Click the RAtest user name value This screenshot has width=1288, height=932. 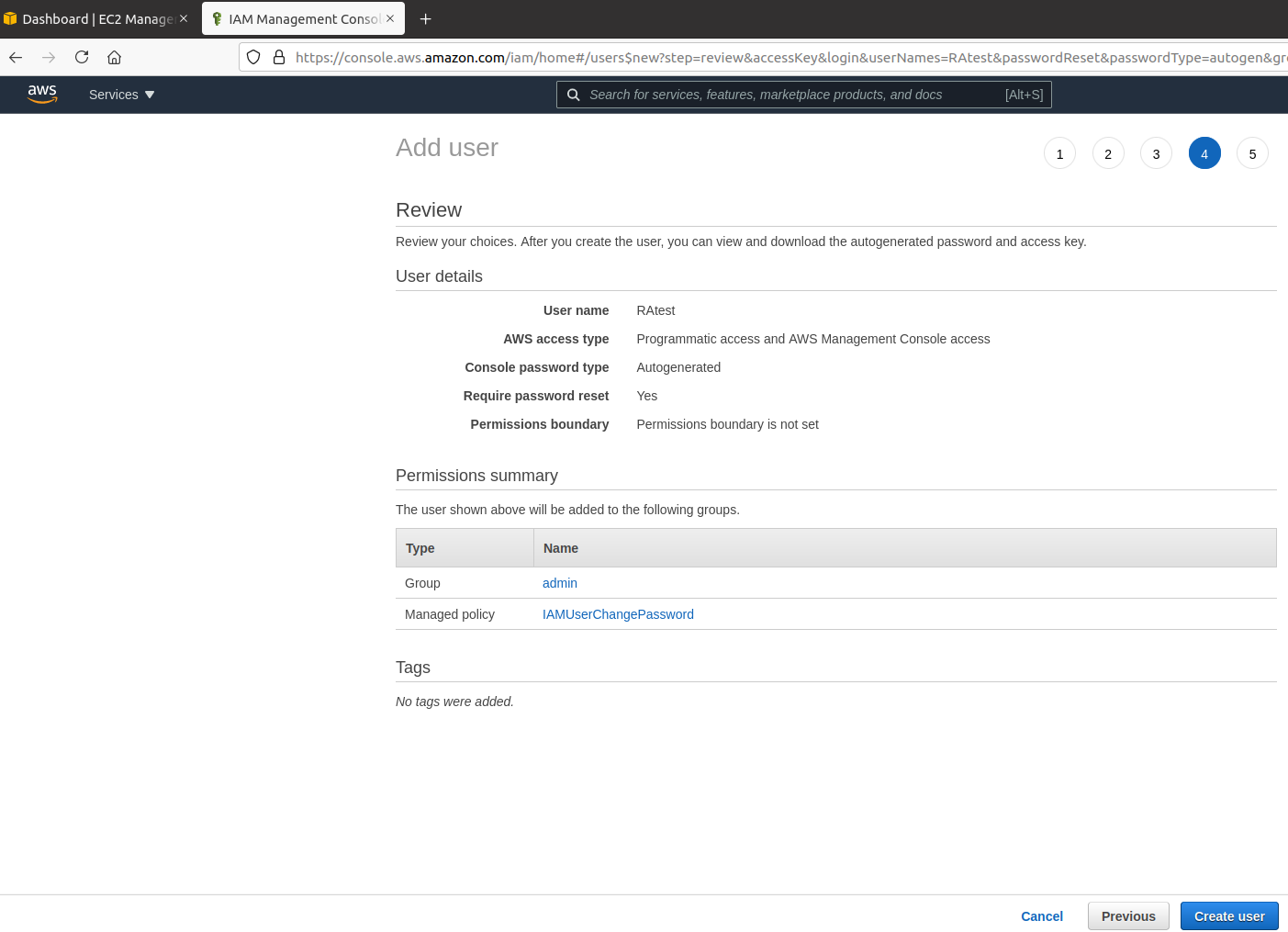(655, 310)
